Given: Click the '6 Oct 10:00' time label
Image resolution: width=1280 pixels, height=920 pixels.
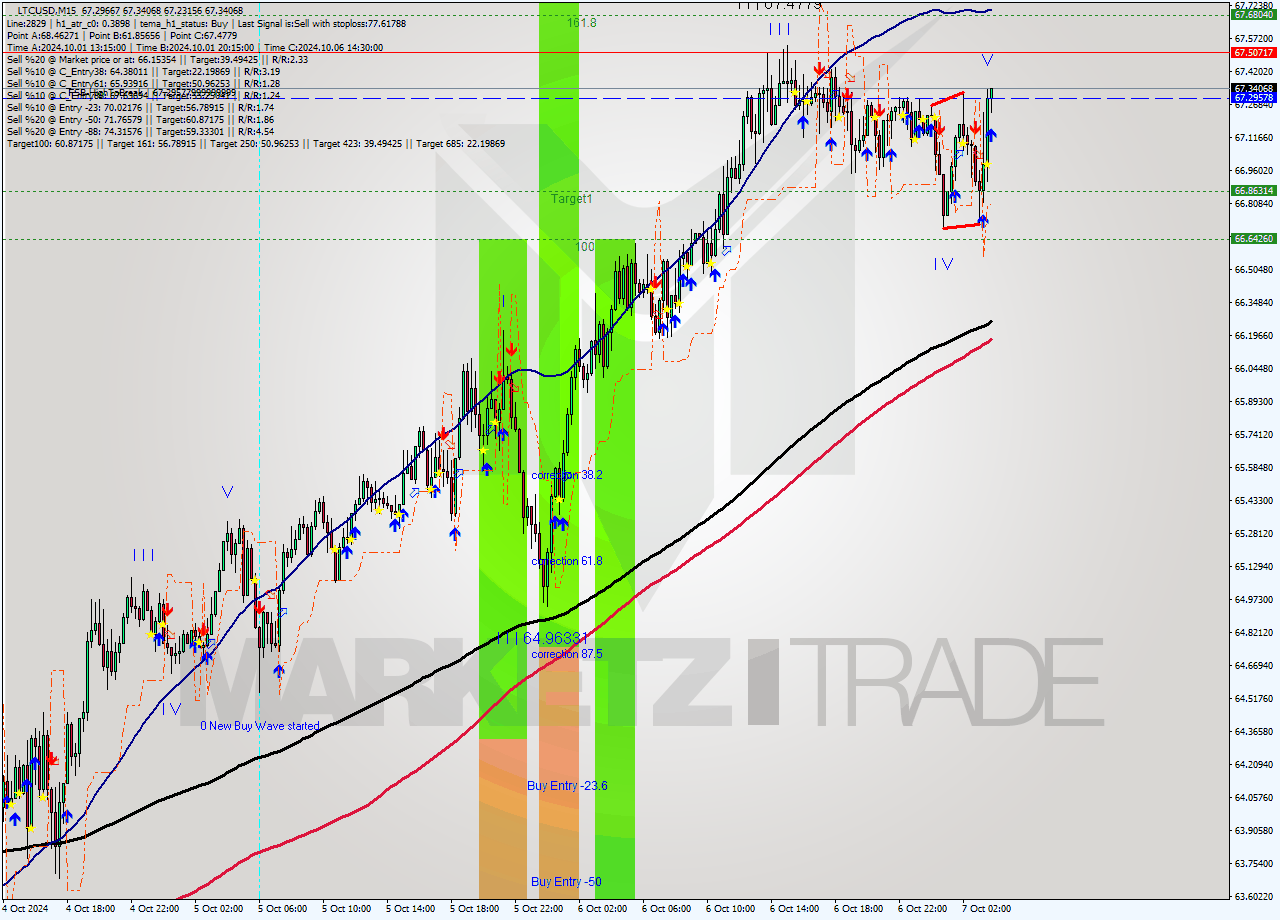Looking at the screenshot, I should tap(730, 909).
